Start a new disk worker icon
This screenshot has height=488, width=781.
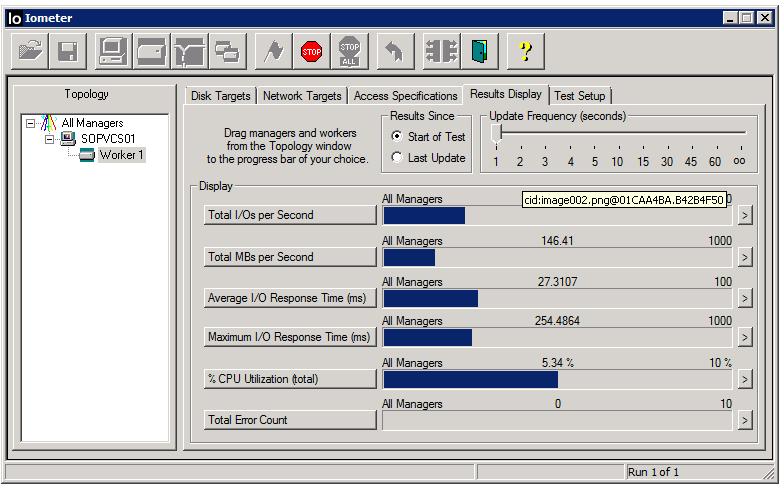(x=151, y=51)
